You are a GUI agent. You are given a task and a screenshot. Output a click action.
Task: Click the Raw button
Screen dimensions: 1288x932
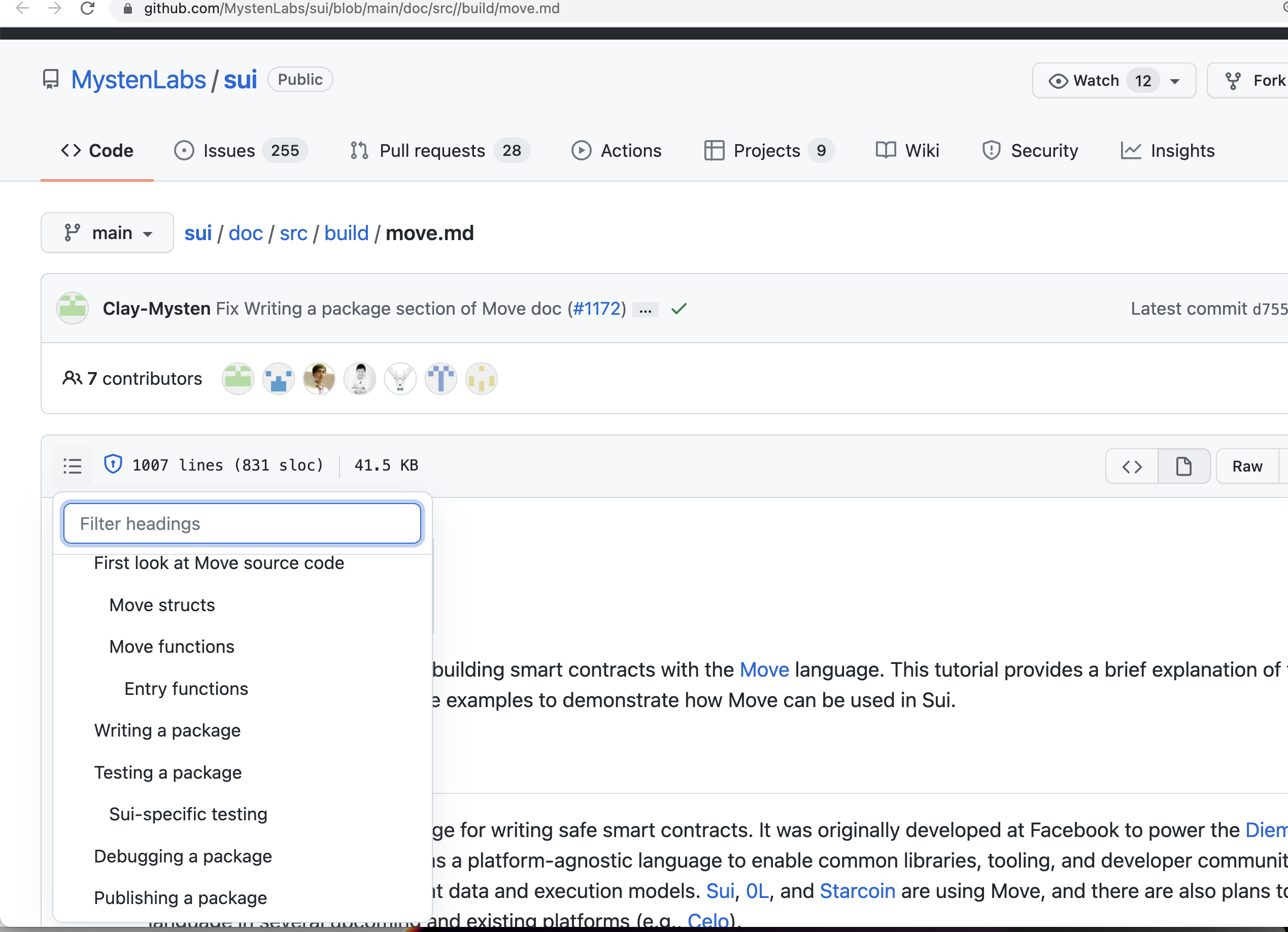[1247, 467]
